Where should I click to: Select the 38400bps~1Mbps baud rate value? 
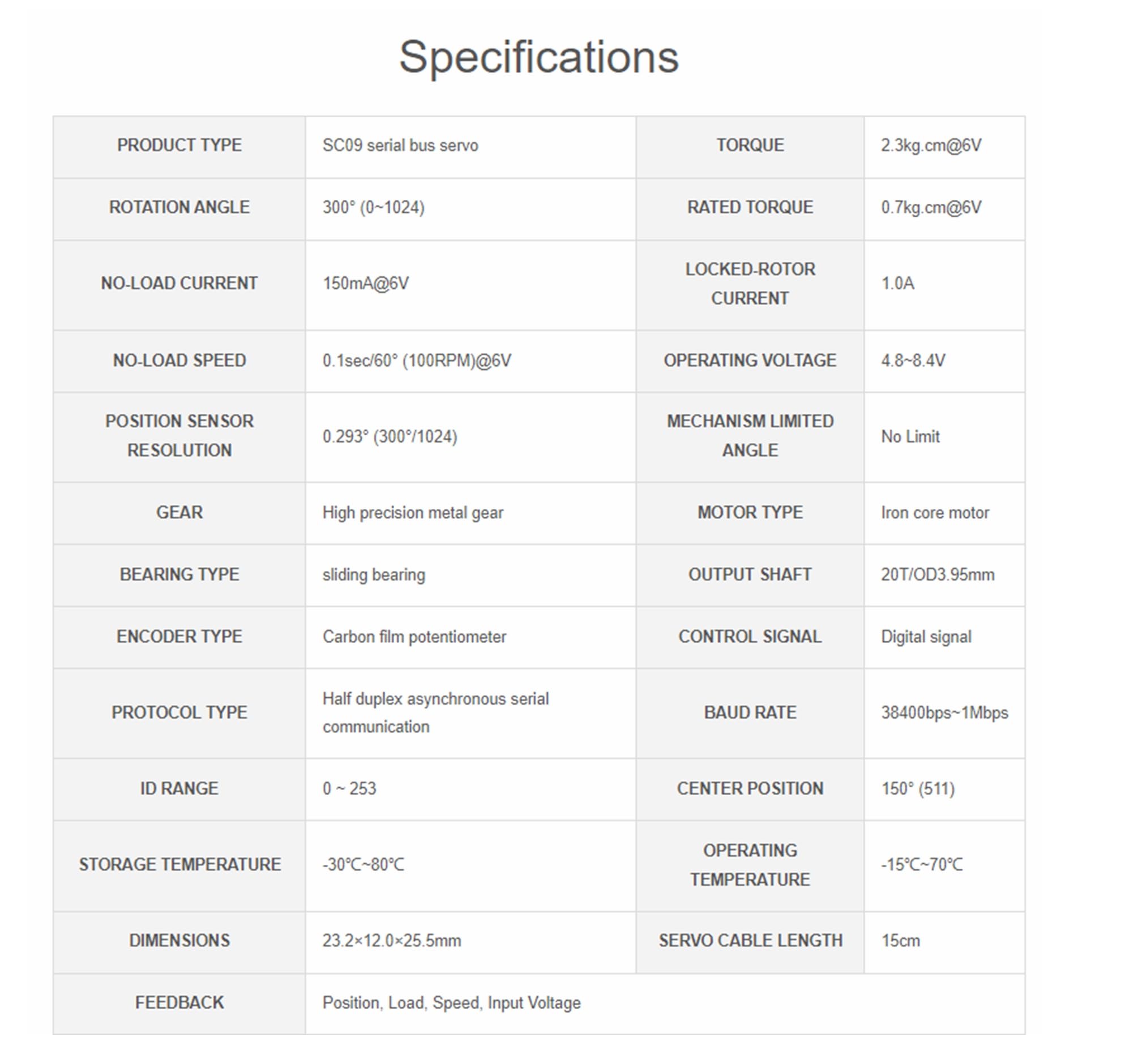tap(944, 713)
